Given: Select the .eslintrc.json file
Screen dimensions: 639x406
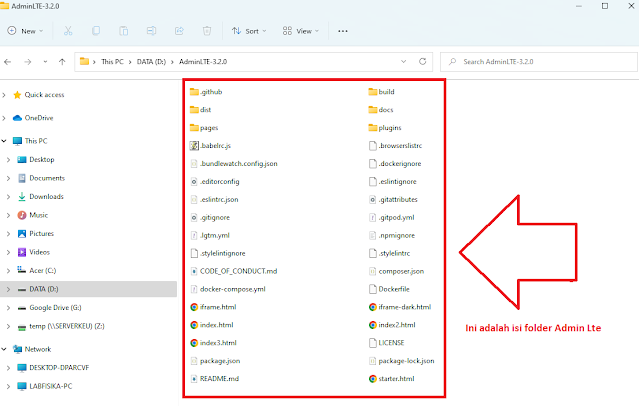Looking at the screenshot, I should click(219, 199).
